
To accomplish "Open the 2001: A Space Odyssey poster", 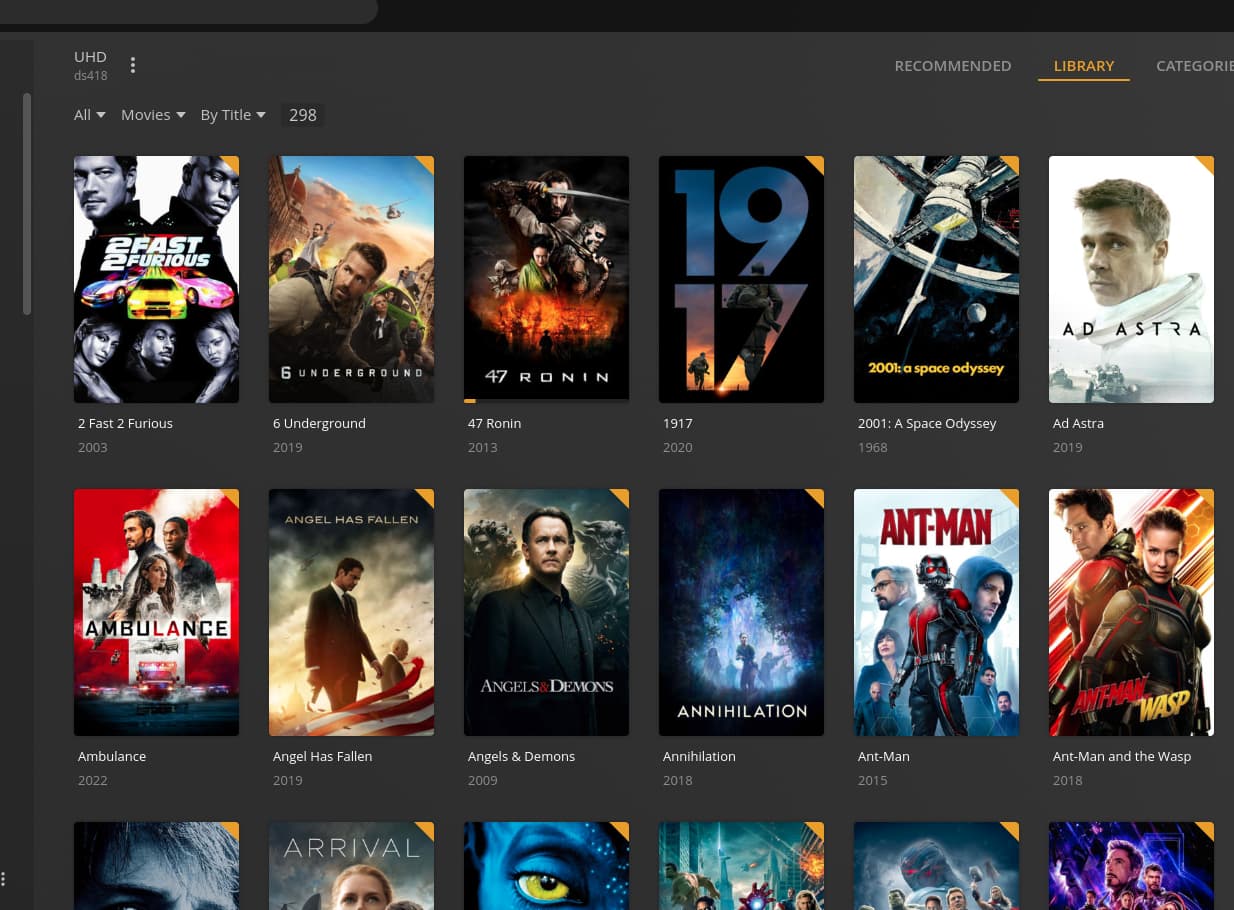I will tap(936, 279).
